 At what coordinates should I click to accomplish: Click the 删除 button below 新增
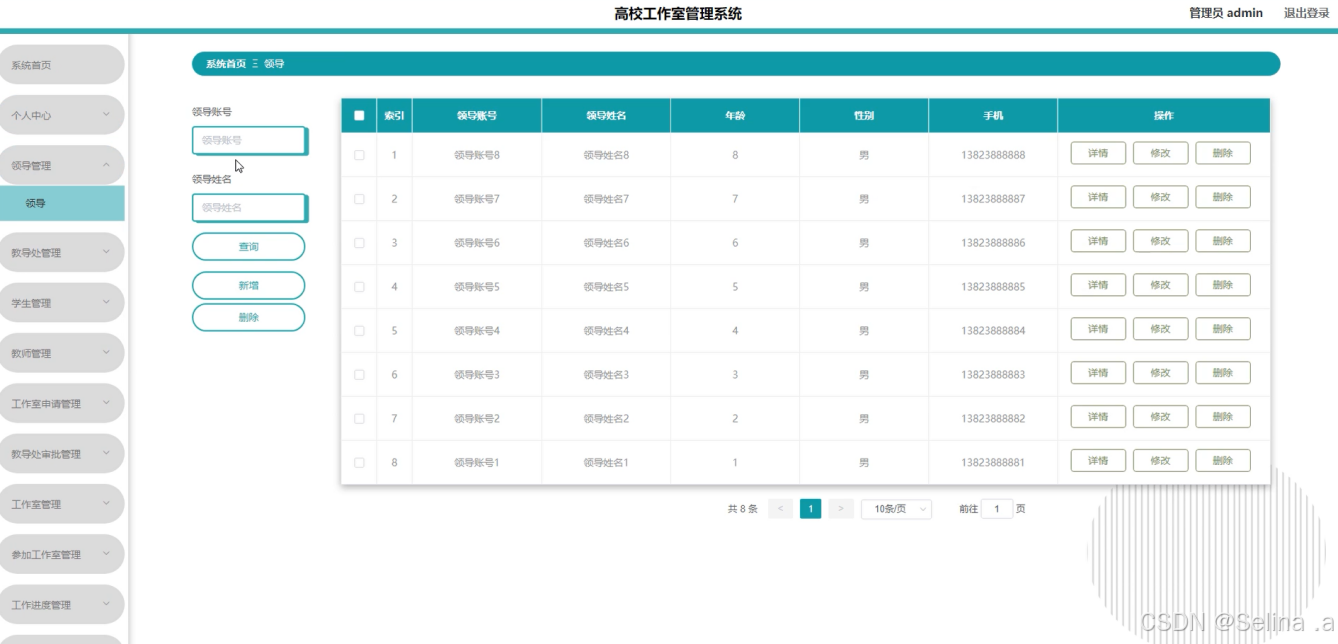click(x=248, y=318)
